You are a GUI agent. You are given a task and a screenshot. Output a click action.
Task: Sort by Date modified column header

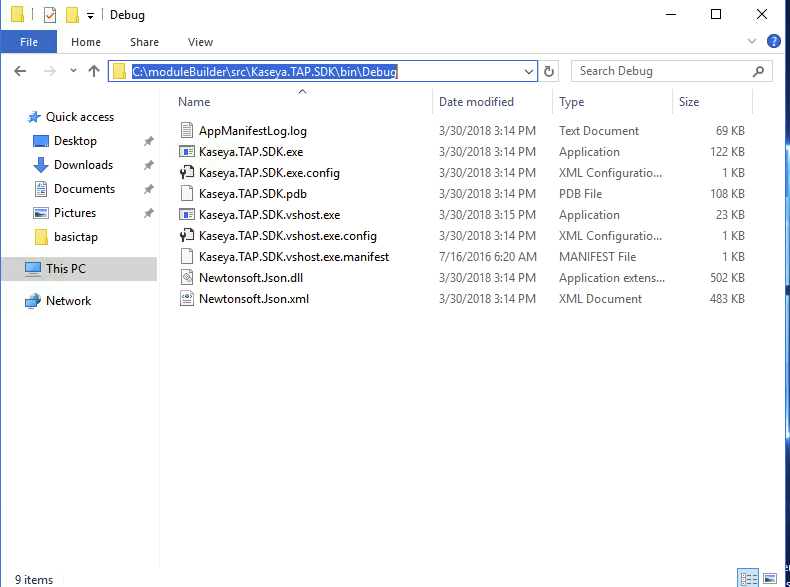476,102
